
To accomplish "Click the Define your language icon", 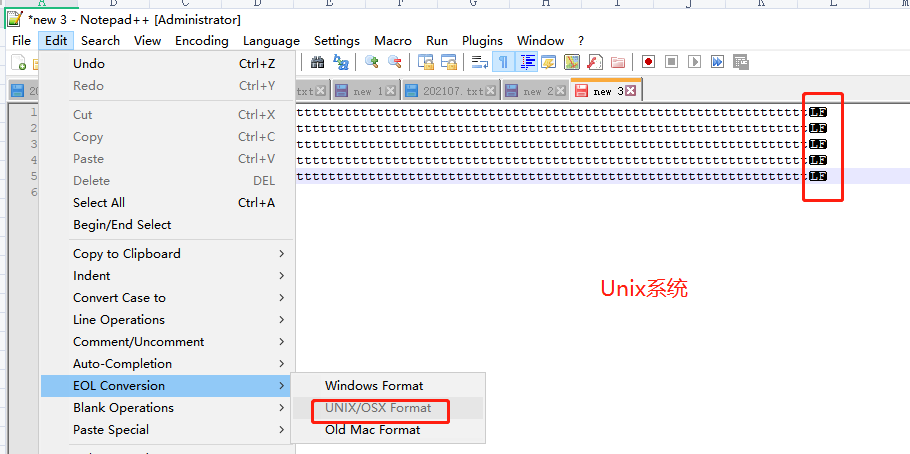I will [549, 62].
